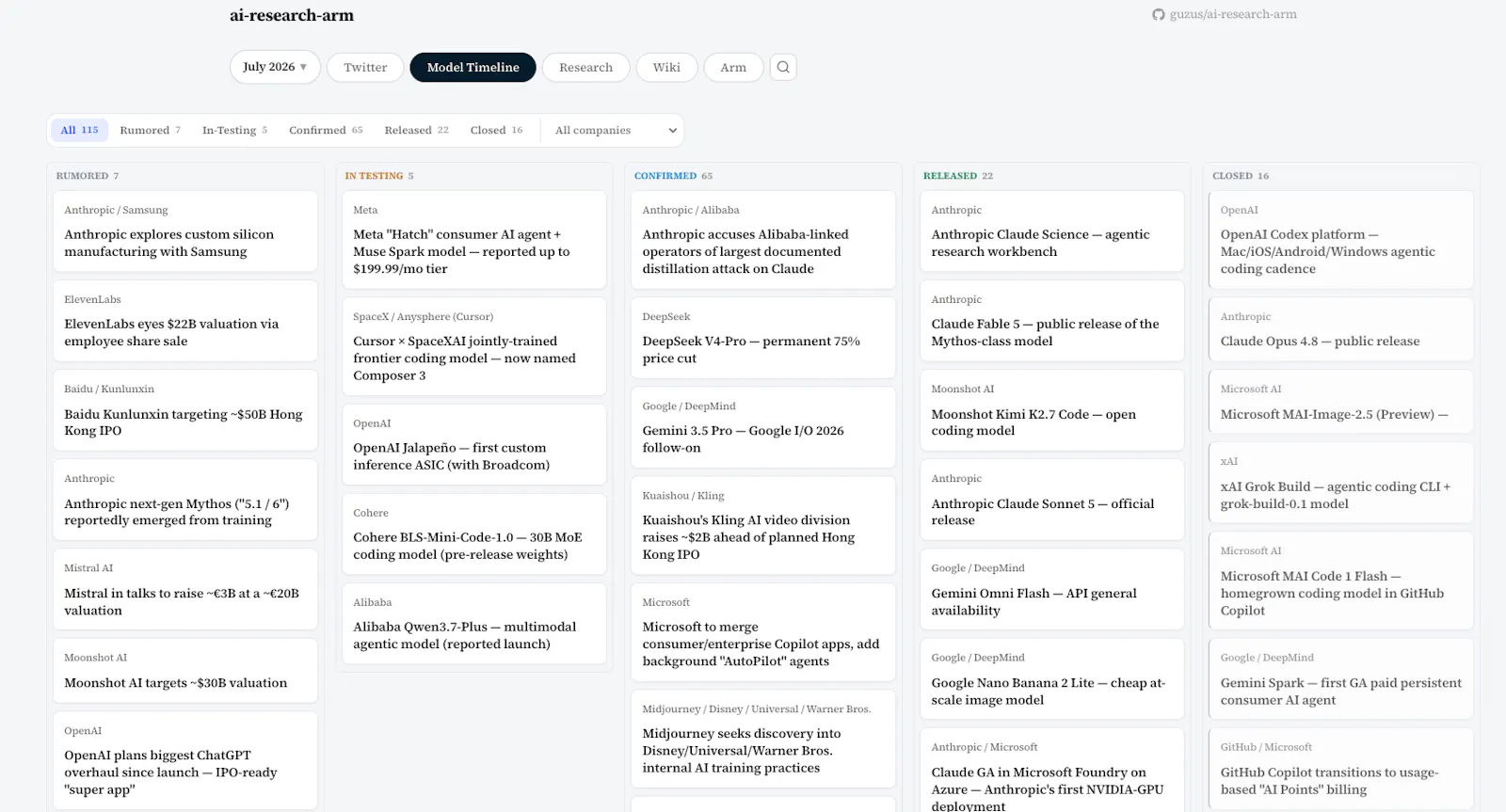Viewport: 1506px width, 812px height.
Task: Click the CONFIRMED 65 column header
Action: point(673,176)
